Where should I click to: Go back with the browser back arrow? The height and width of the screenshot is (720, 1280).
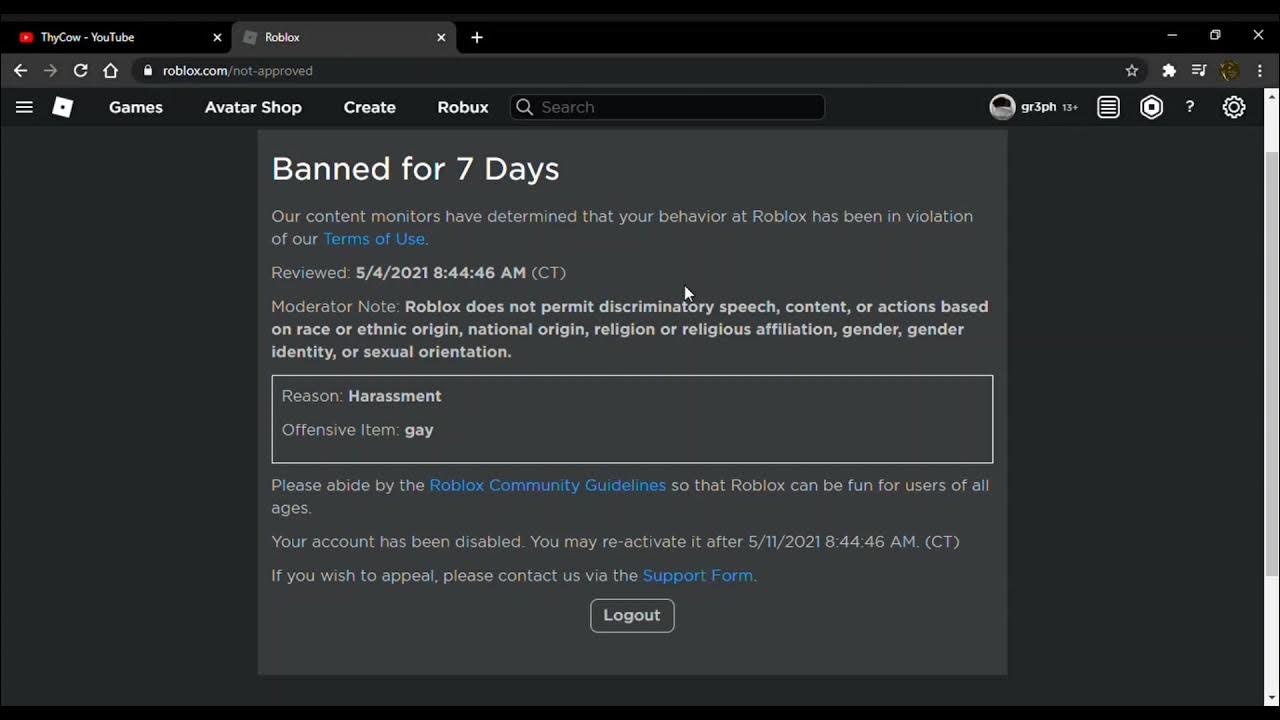point(20,70)
